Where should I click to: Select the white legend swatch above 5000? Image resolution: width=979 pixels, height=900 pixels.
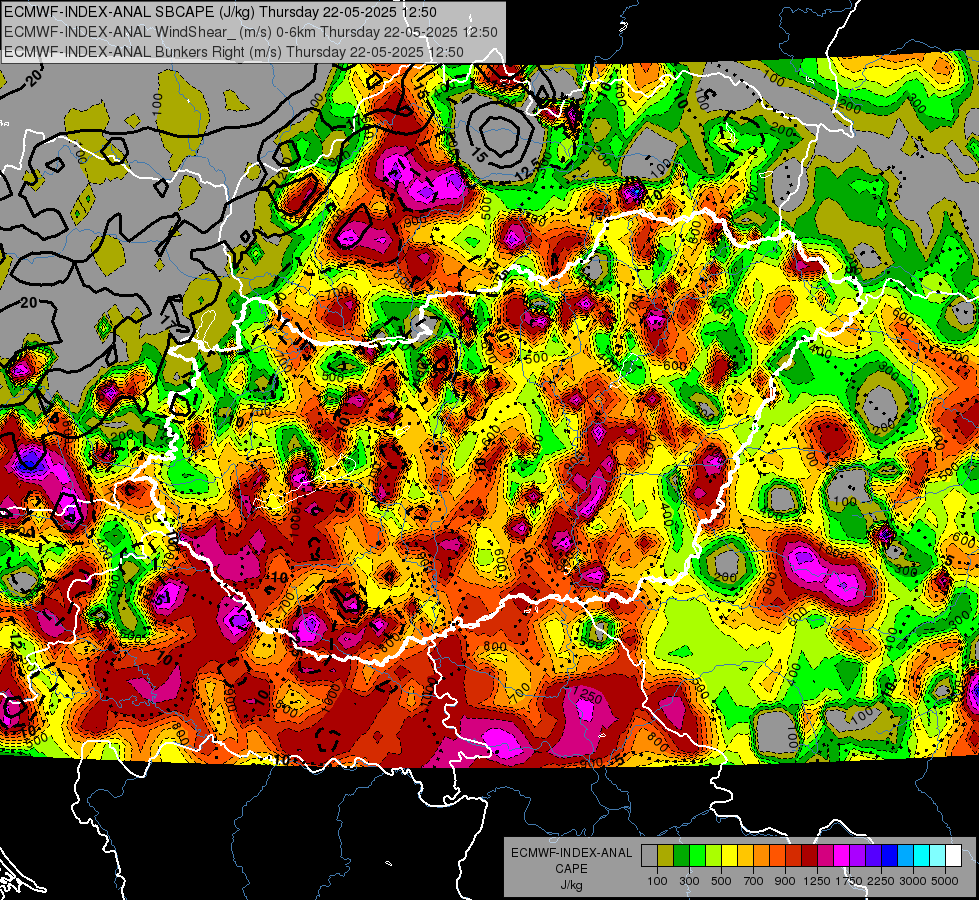point(953,856)
